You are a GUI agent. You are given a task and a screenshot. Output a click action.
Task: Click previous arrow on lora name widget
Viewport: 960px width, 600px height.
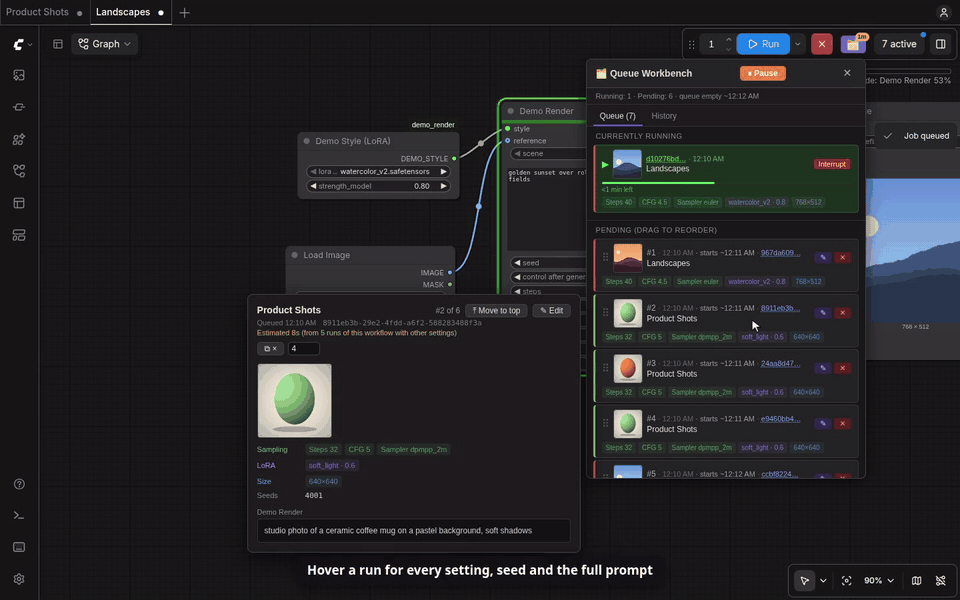(313, 171)
